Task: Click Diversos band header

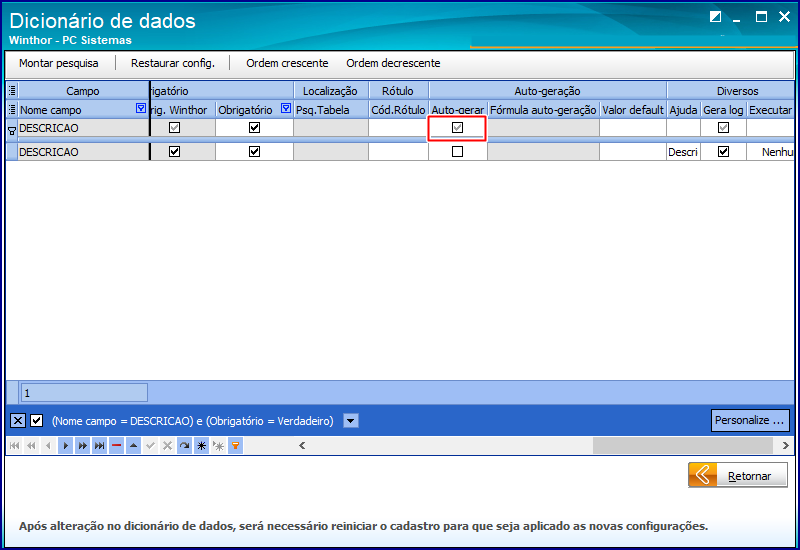Action: [x=731, y=91]
